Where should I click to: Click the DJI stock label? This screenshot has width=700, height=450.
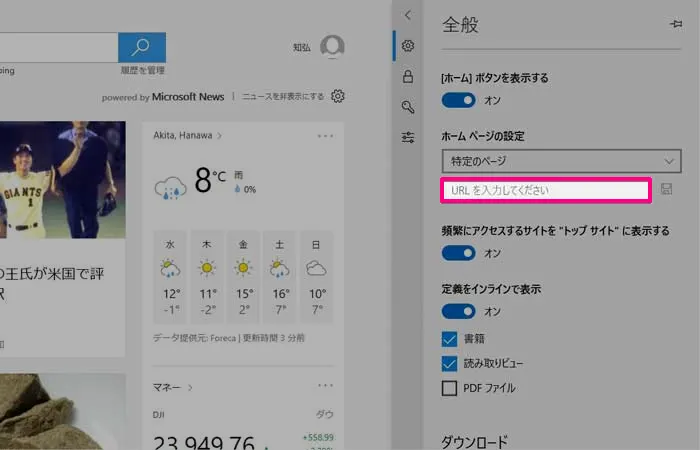pos(158,415)
